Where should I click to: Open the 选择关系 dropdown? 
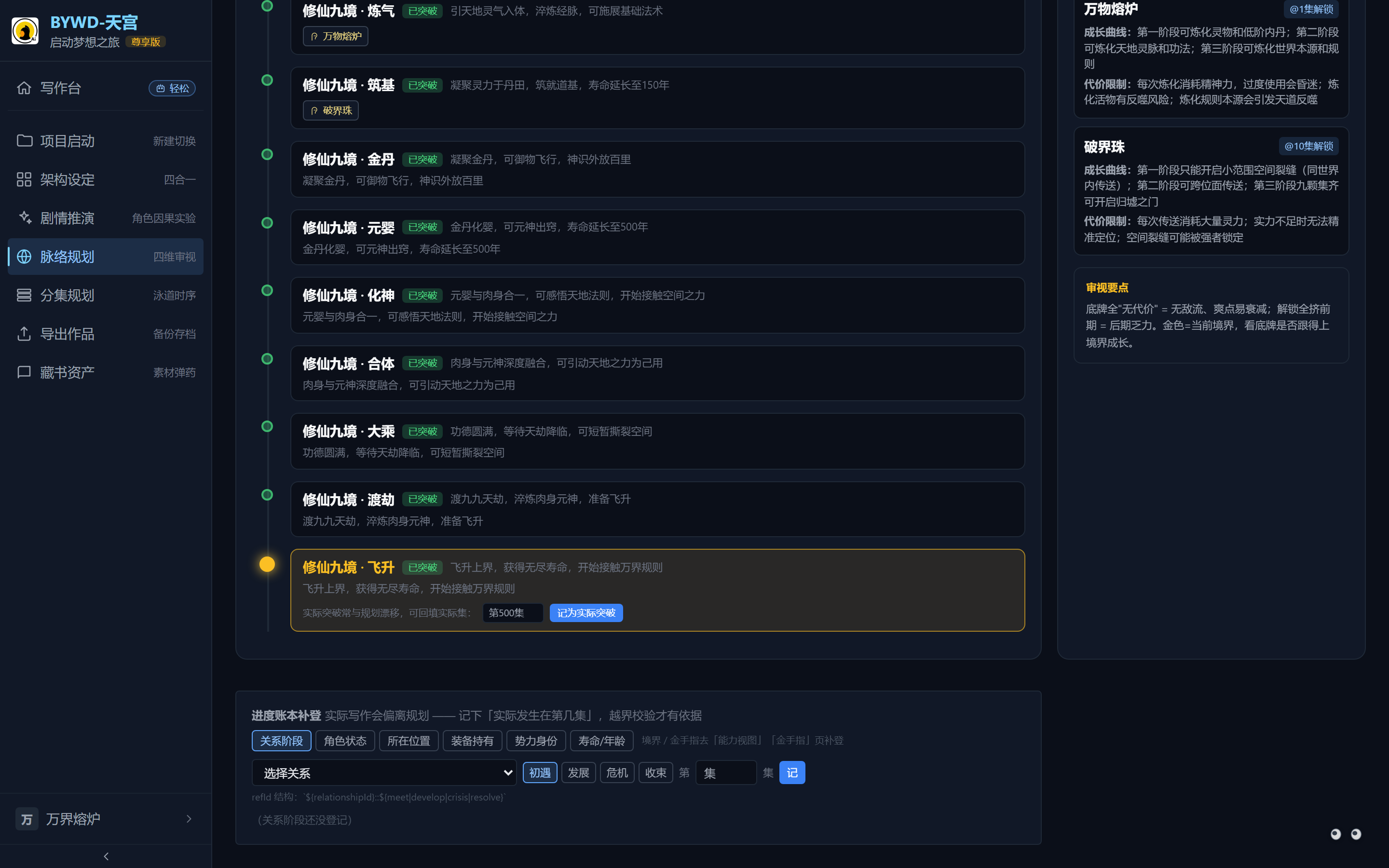click(x=384, y=773)
